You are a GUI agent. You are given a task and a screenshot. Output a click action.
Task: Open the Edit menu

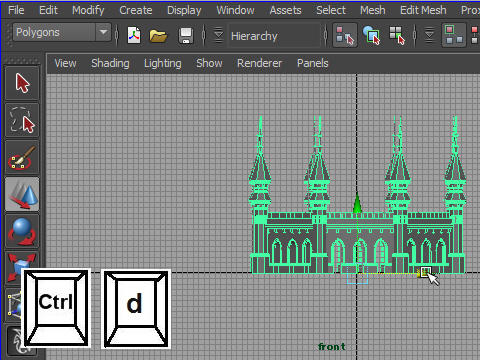[x=48, y=10]
